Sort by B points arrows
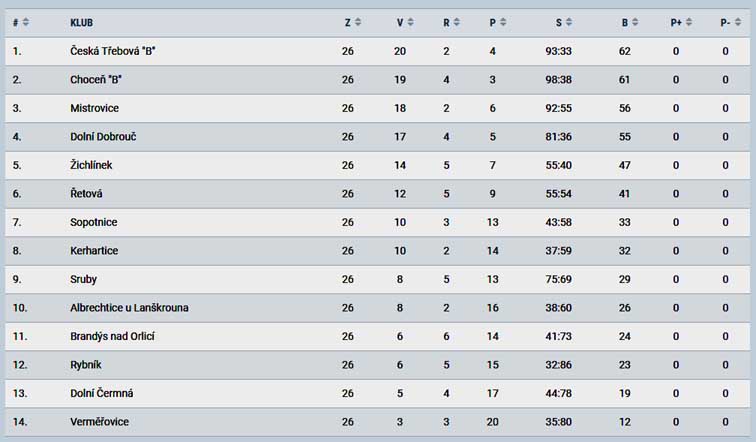 click(x=635, y=22)
